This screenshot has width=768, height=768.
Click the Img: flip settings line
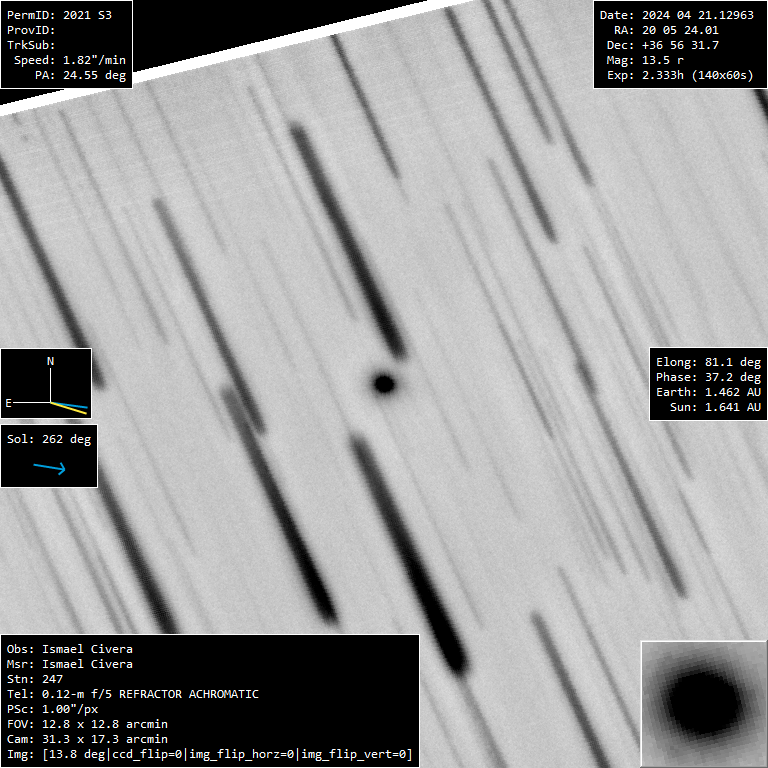coord(210,754)
